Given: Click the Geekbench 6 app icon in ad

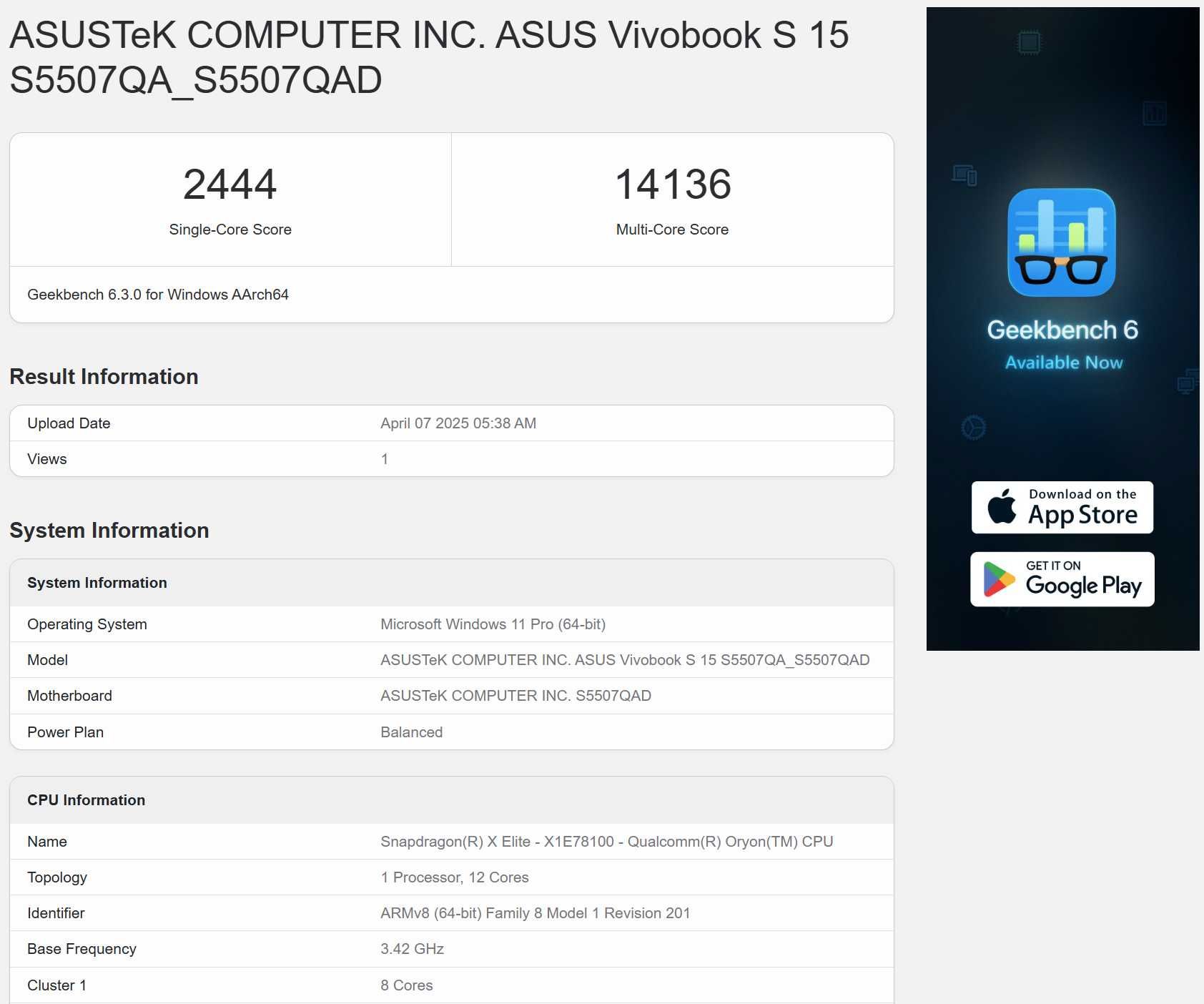Looking at the screenshot, I should 1062,242.
